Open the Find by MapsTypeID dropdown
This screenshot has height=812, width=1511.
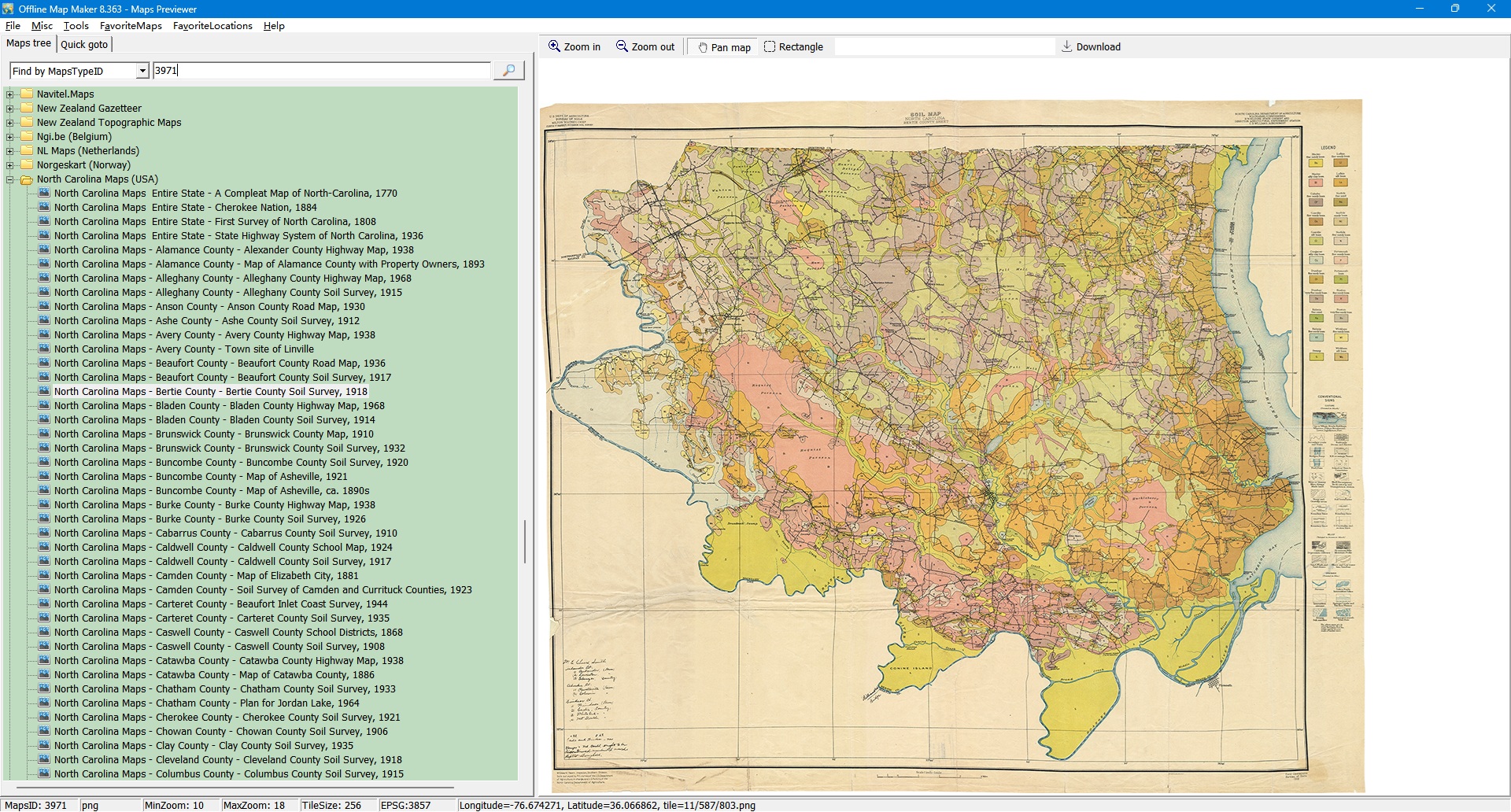(x=142, y=71)
